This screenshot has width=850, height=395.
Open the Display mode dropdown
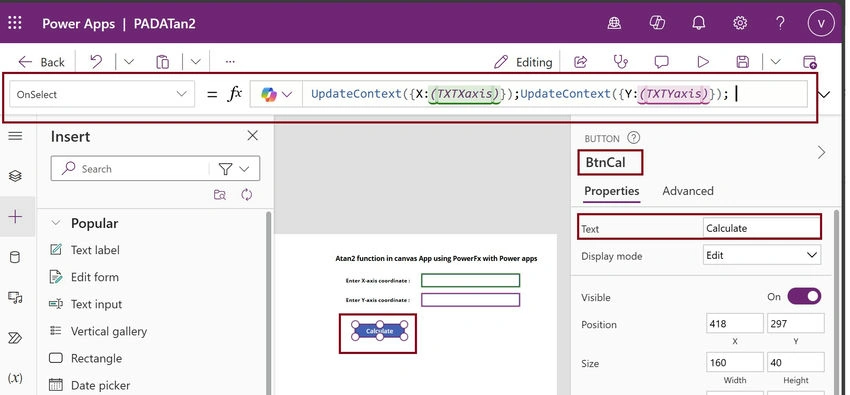(x=762, y=255)
